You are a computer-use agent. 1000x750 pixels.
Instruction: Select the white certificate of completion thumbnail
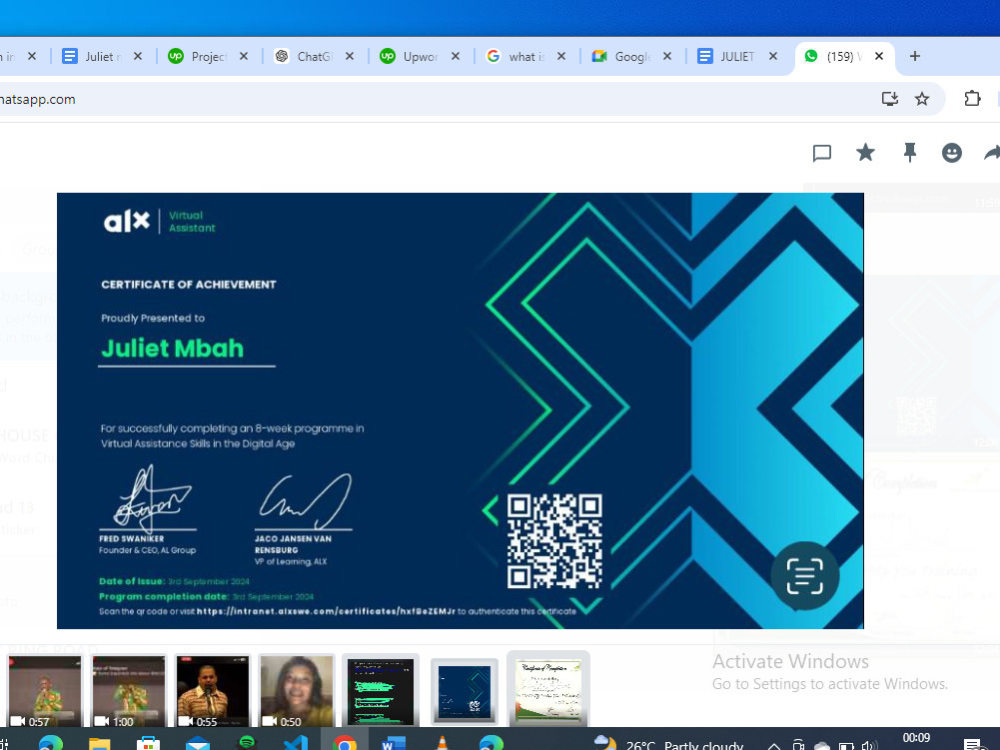548,689
